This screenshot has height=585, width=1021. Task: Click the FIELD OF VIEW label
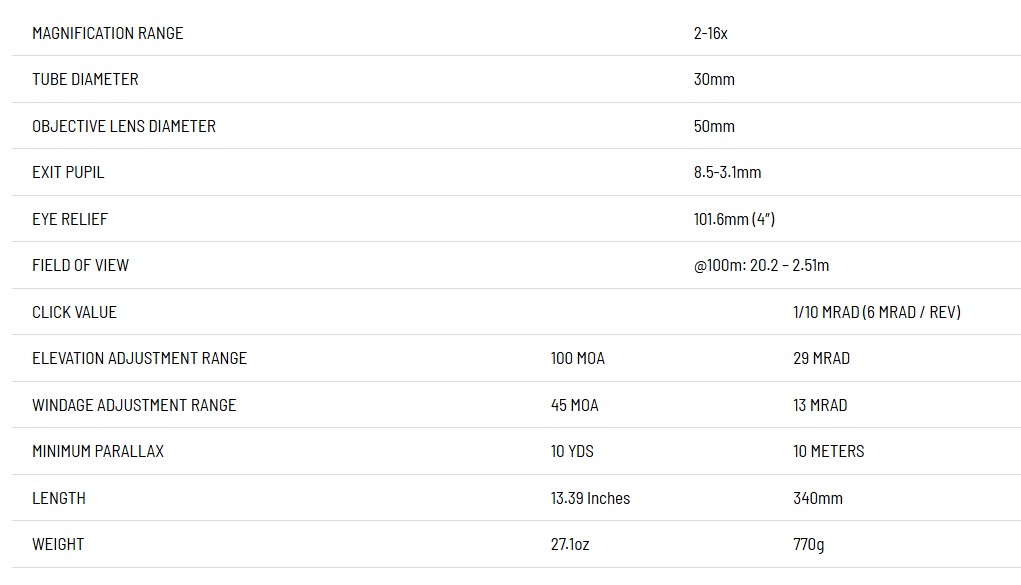(x=80, y=265)
